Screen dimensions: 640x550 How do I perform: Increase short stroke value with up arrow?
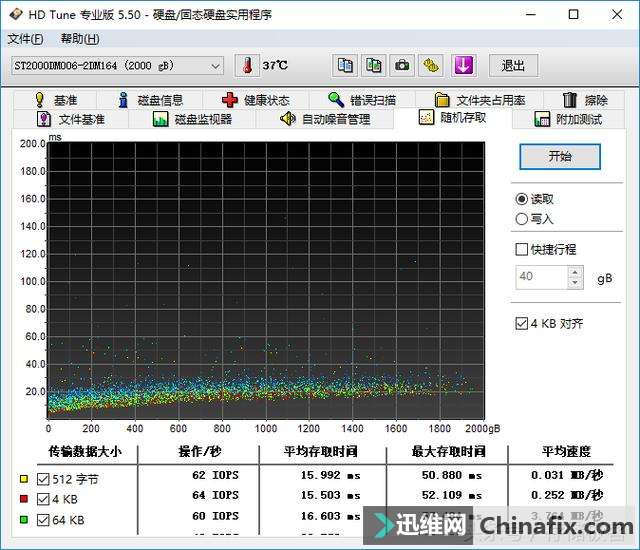[x=575, y=272]
